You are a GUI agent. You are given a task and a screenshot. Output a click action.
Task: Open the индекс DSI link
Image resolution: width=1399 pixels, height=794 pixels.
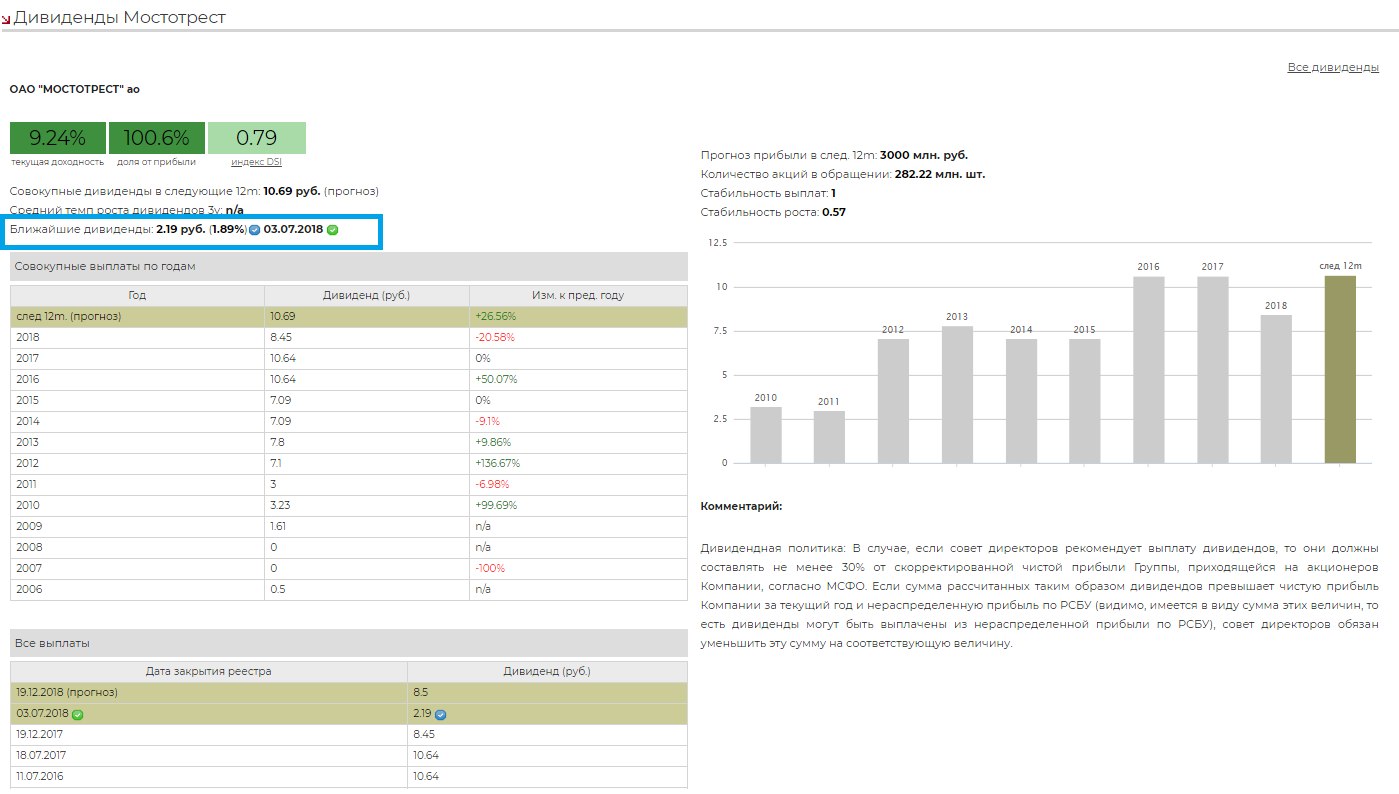point(256,161)
